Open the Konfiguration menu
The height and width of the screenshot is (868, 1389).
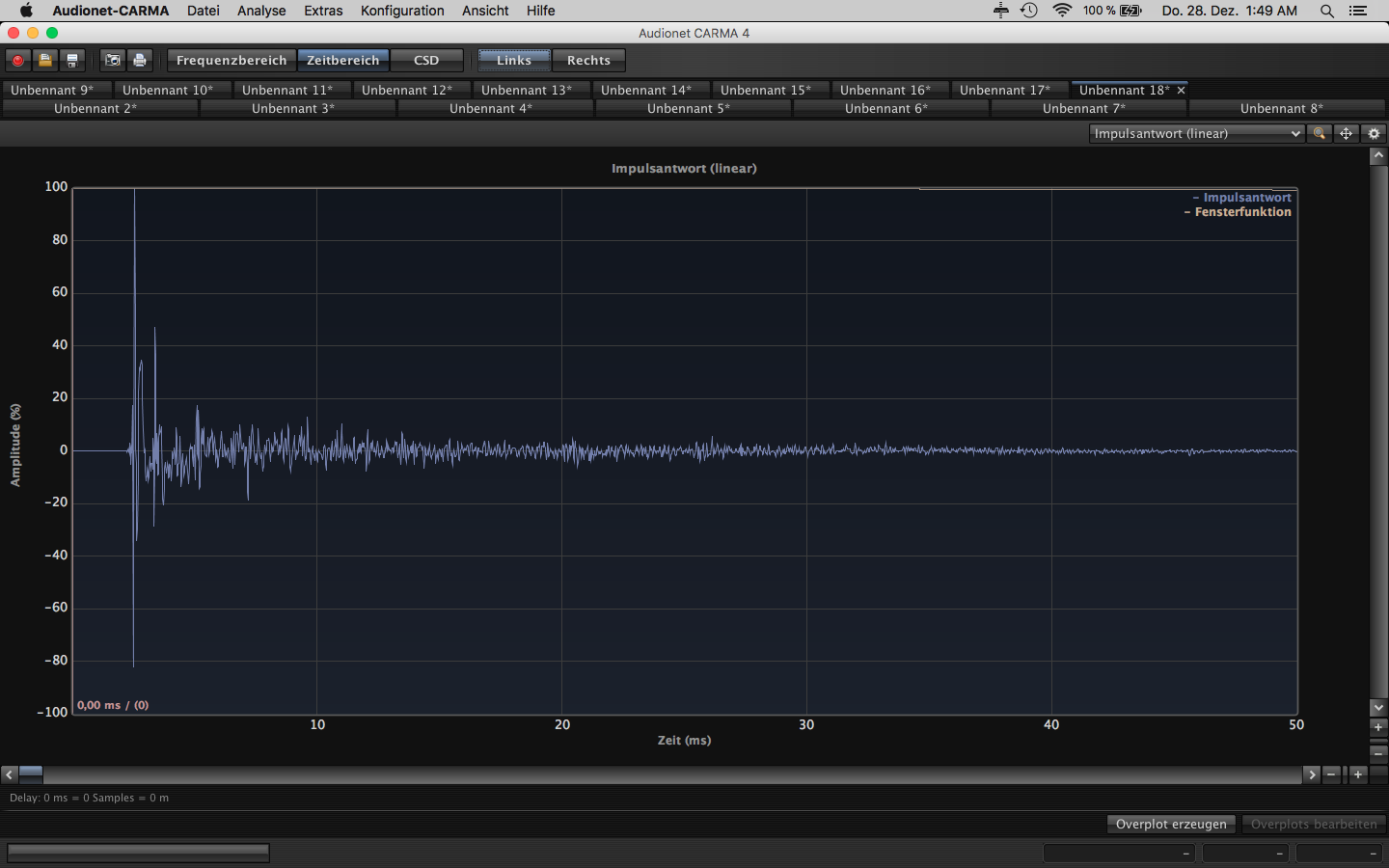402,11
